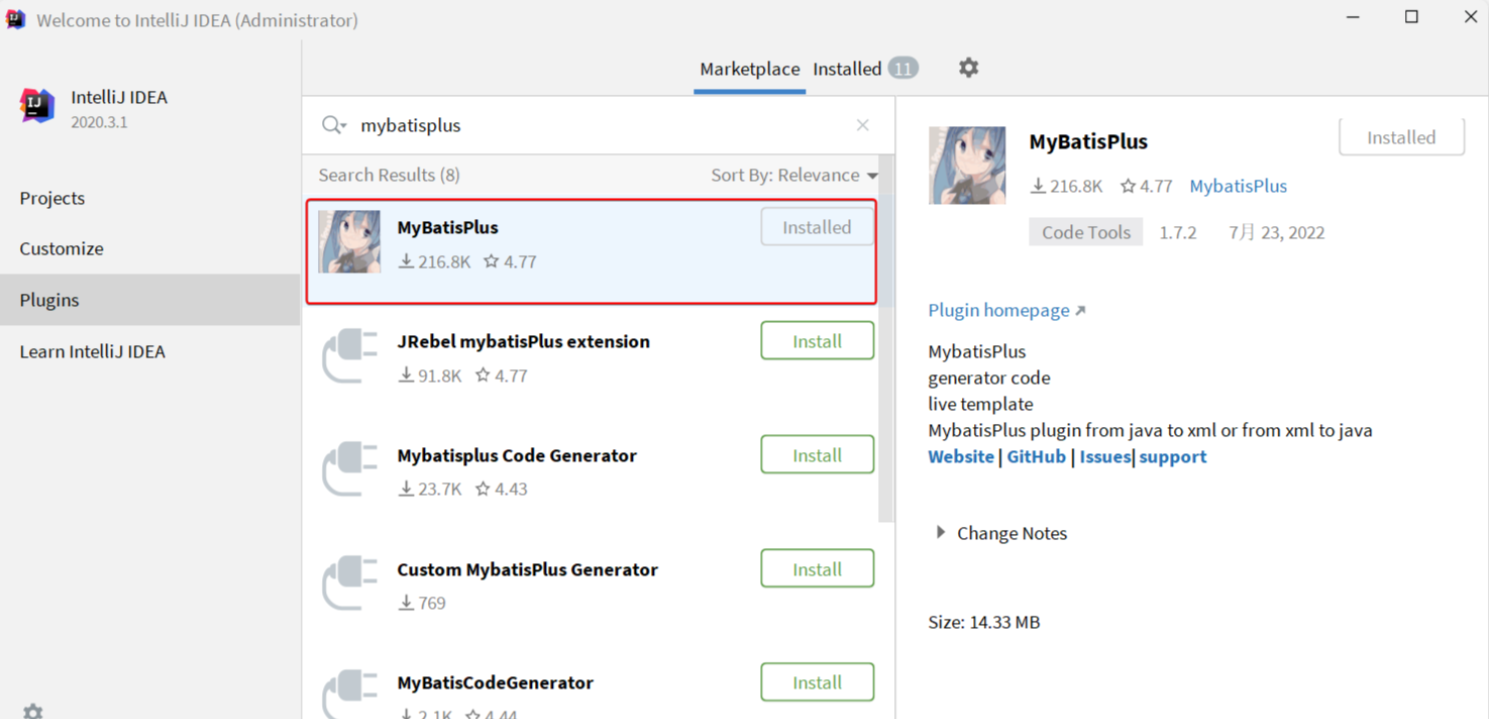1489x719 pixels.
Task: Open the plugins settings gear menu
Action: pos(968,68)
